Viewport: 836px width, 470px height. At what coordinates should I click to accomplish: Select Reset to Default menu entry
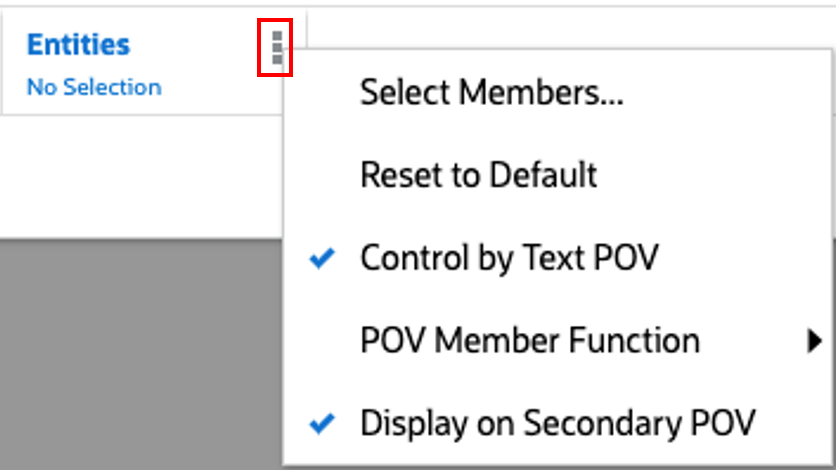point(478,176)
